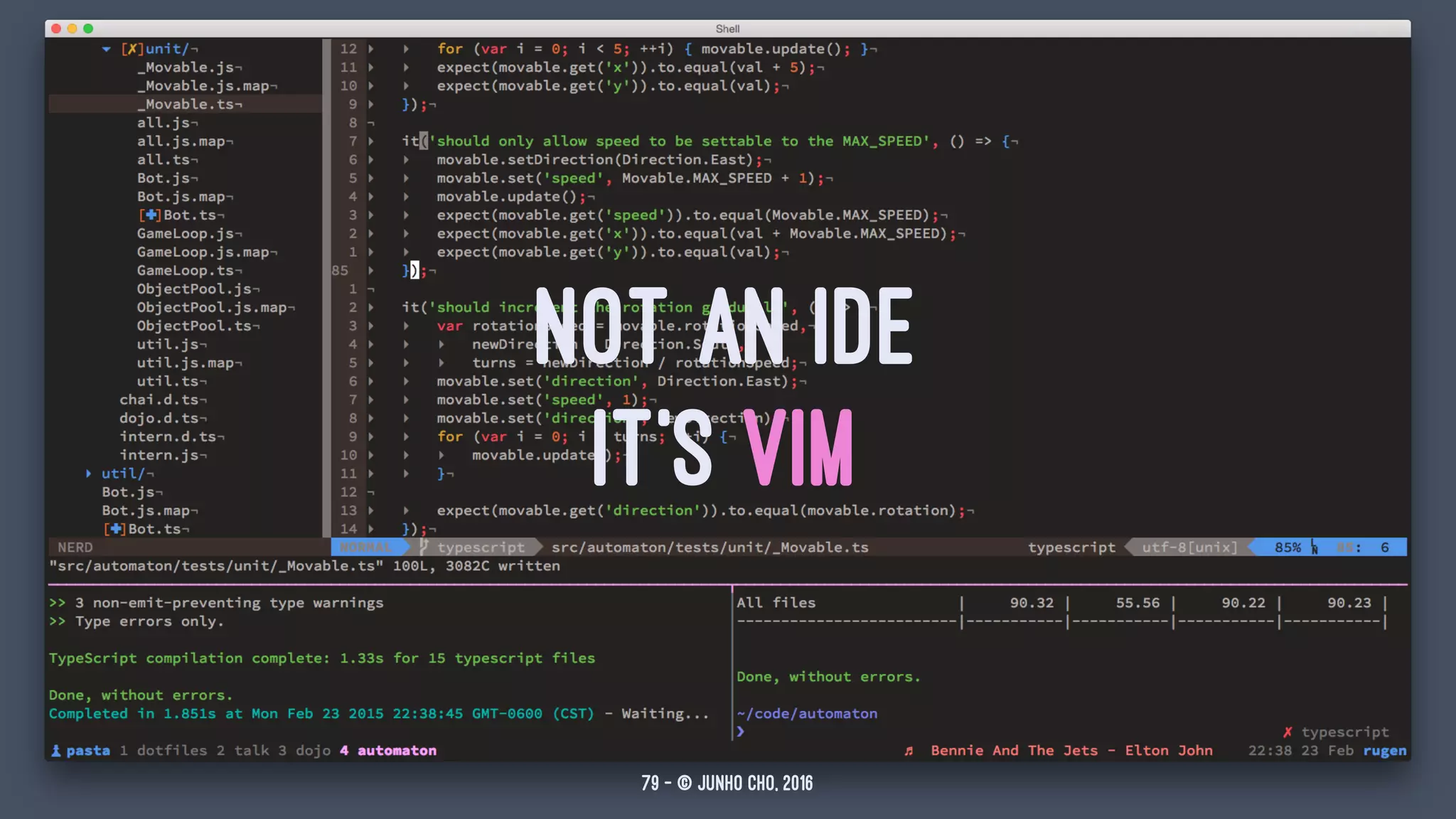
Task: Click the green zoom button of Shell window
Action: (x=88, y=28)
